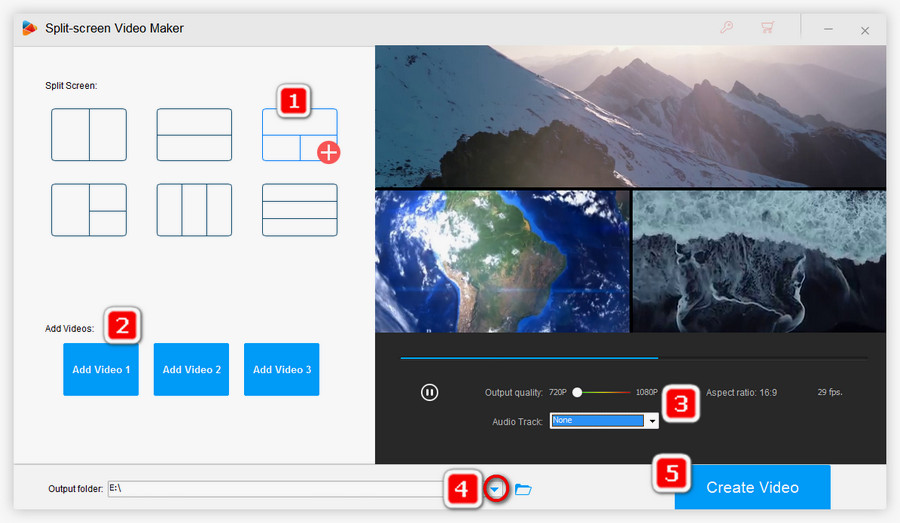The height and width of the screenshot is (523, 900).
Task: Click the Add Video 1 button
Action: (101, 370)
